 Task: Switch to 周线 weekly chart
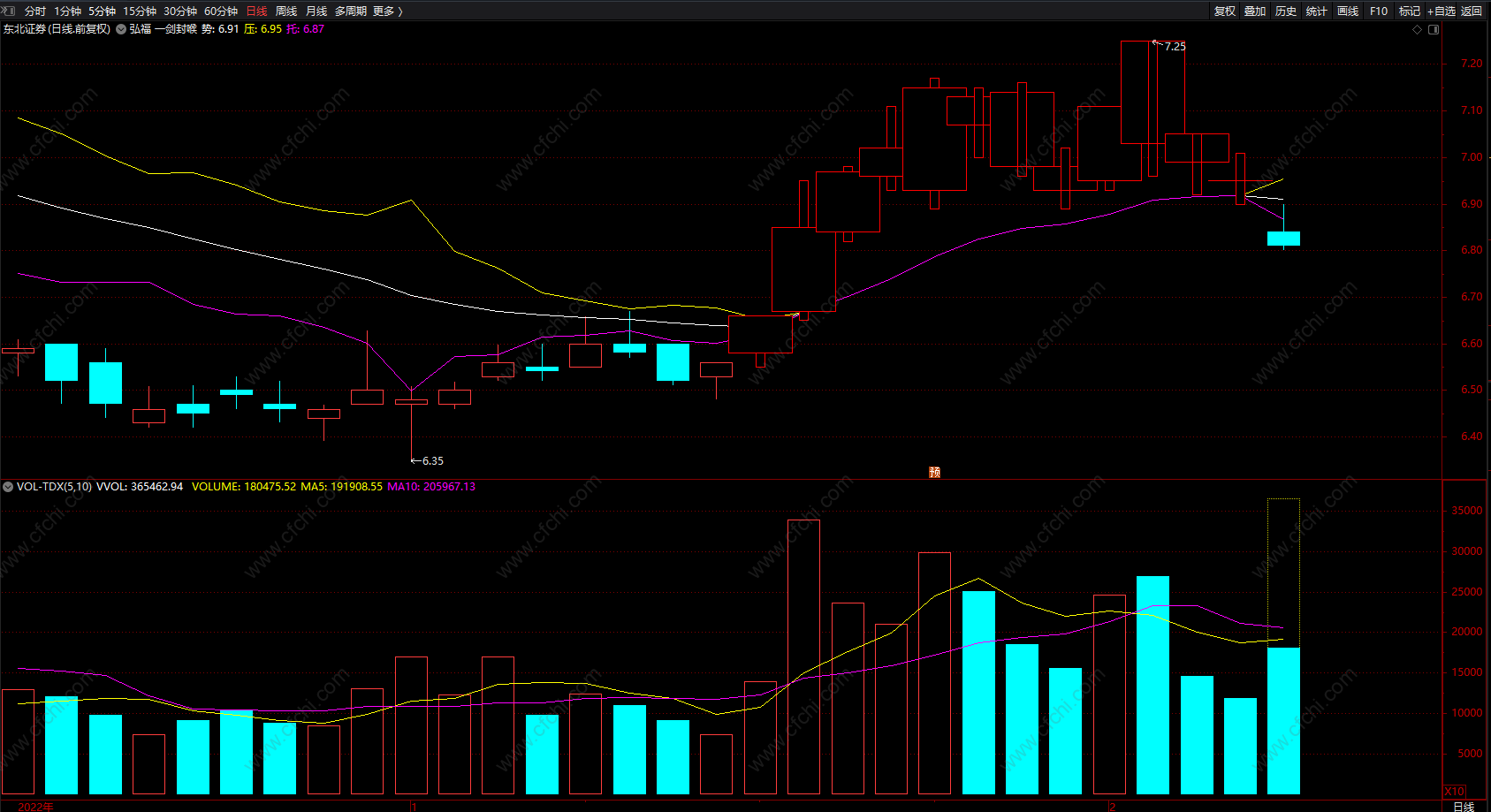click(x=286, y=11)
